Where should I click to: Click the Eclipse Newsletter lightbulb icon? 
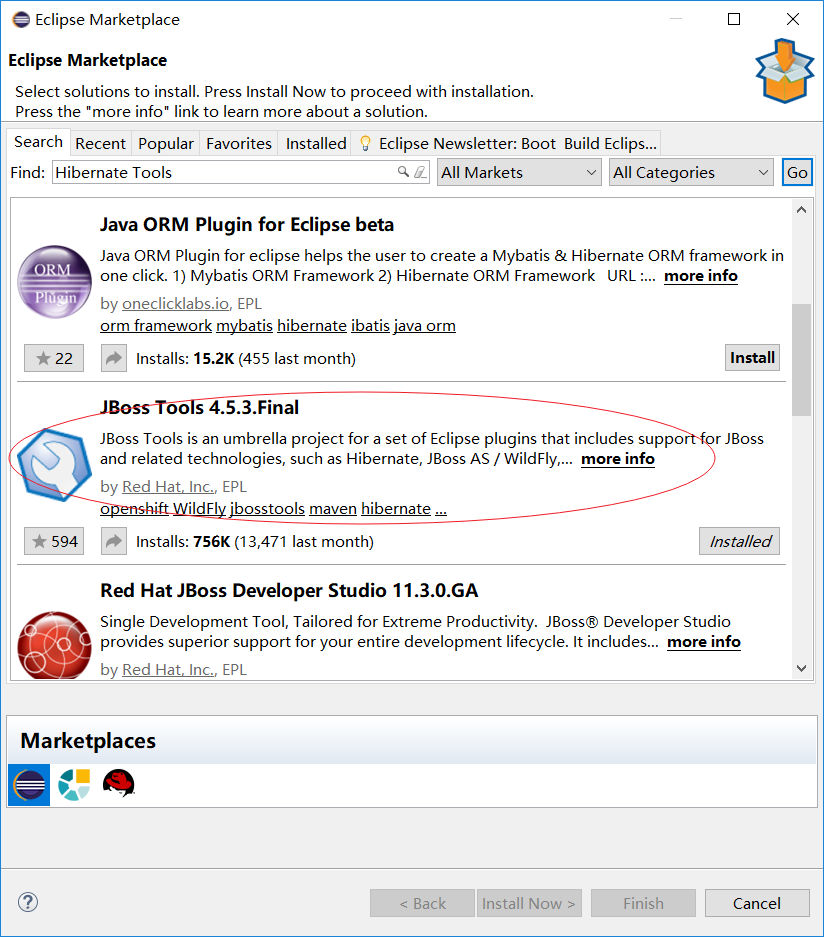tap(365, 143)
